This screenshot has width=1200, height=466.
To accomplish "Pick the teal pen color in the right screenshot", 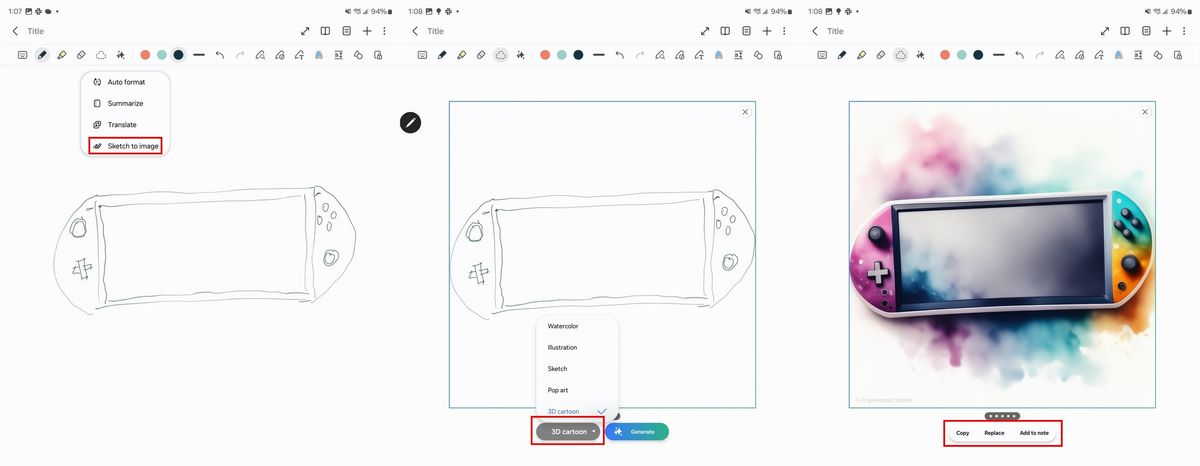I will tap(962, 55).
